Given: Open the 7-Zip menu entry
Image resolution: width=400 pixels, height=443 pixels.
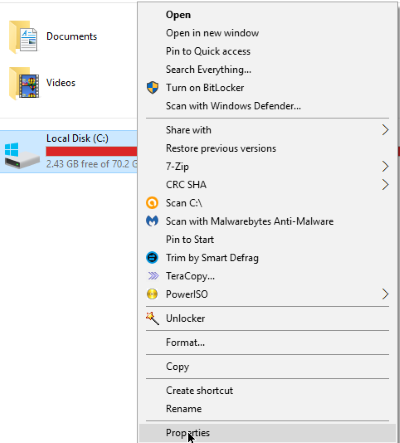Looking at the screenshot, I should [268, 166].
